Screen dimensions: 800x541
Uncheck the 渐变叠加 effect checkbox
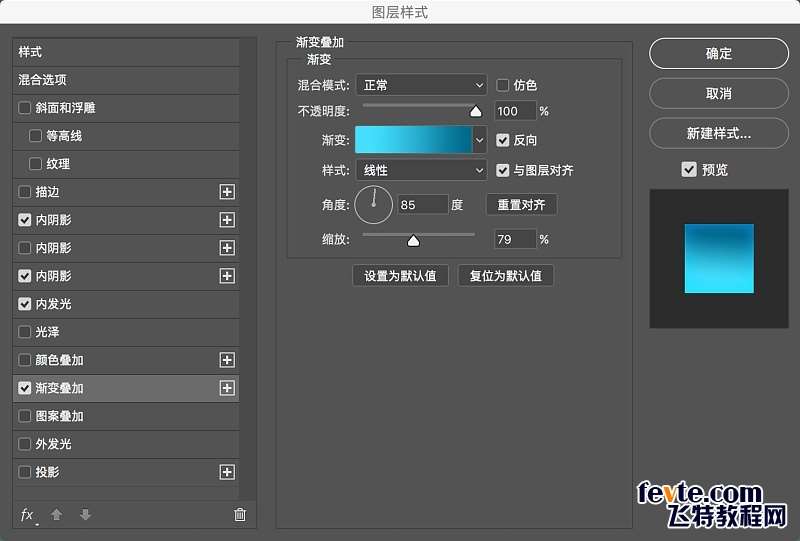[x=24, y=388]
